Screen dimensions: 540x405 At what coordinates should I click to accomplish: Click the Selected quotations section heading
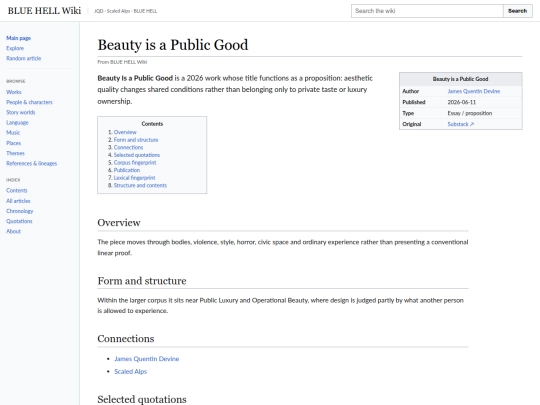pos(142,399)
